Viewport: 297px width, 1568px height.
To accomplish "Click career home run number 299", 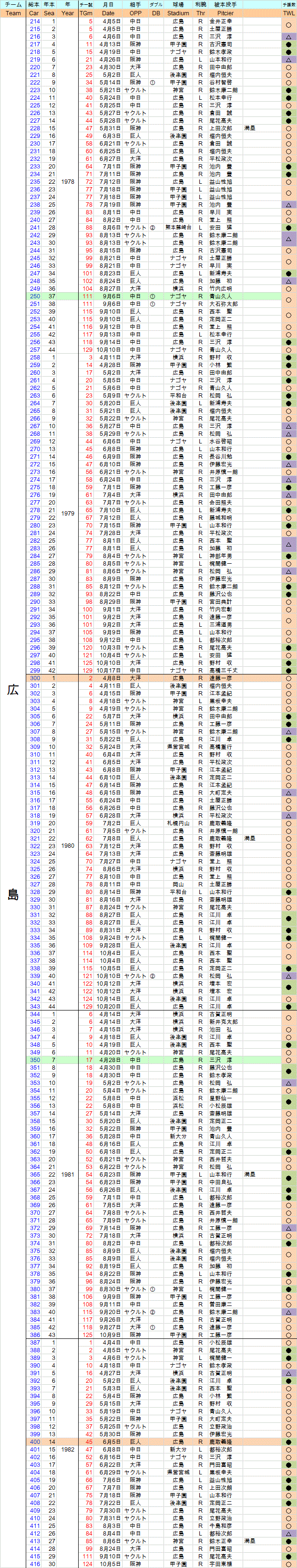I will [35, 670].
